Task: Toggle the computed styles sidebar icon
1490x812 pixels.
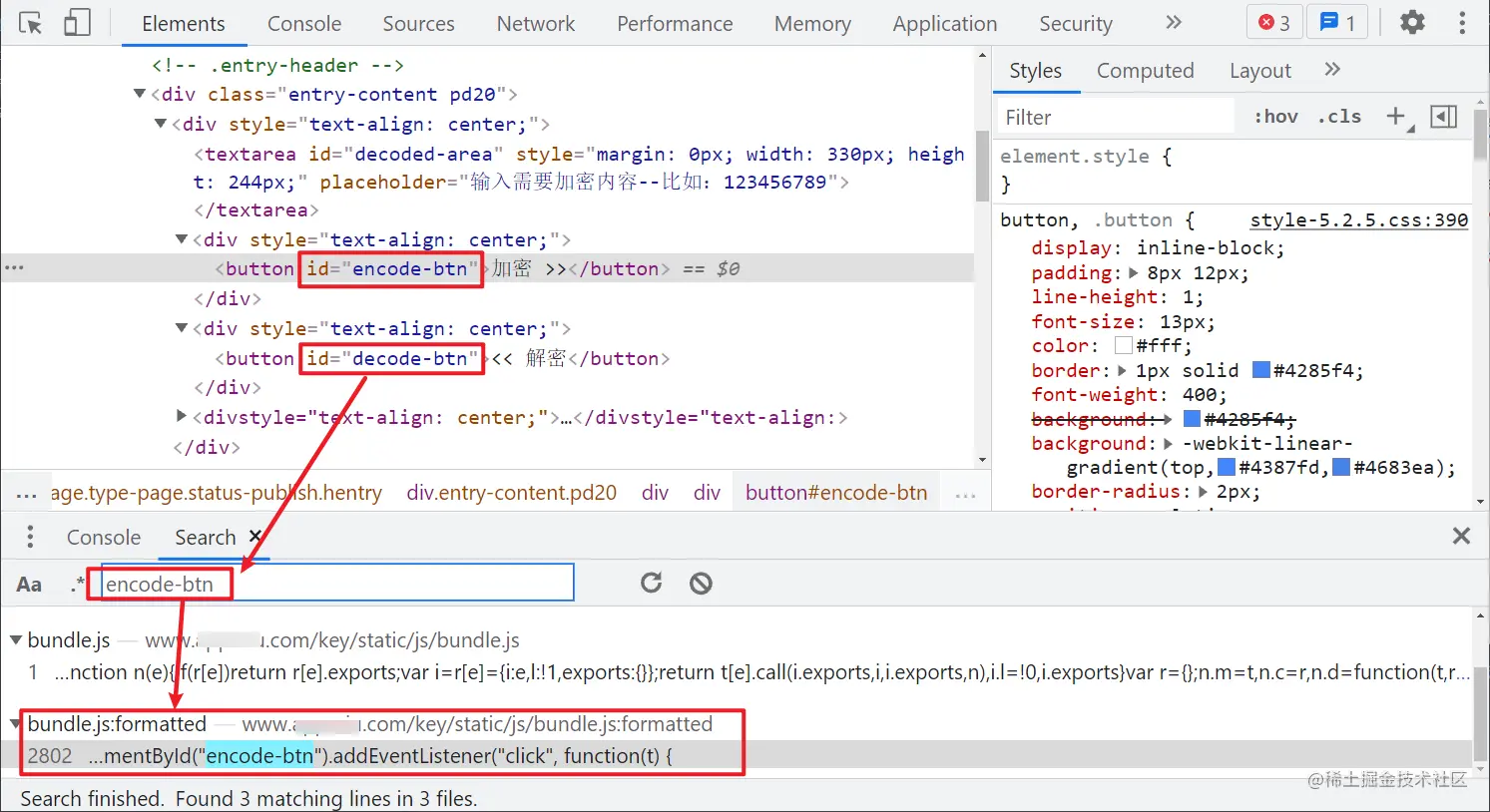Action: 1443,117
